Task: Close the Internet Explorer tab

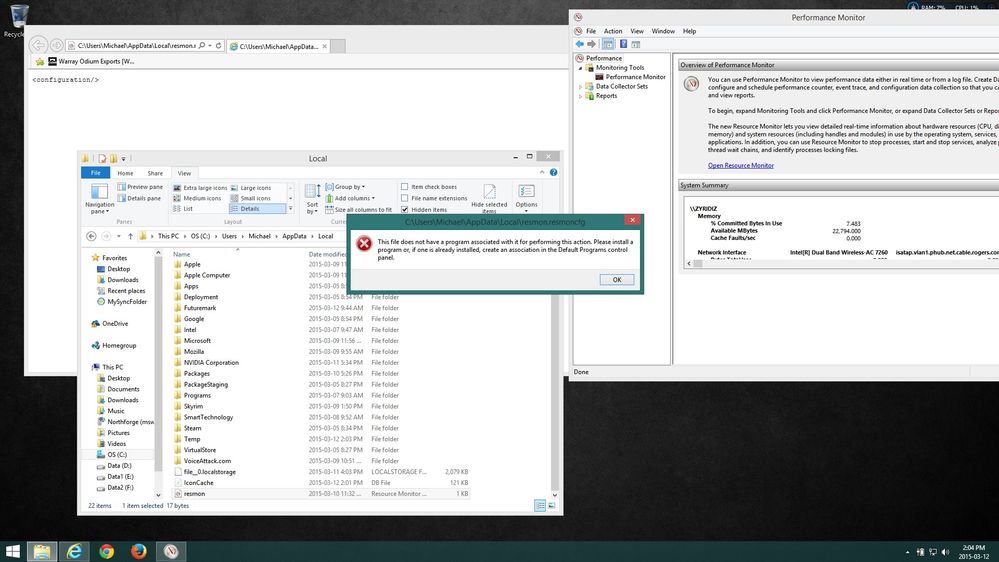Action: tap(324, 46)
